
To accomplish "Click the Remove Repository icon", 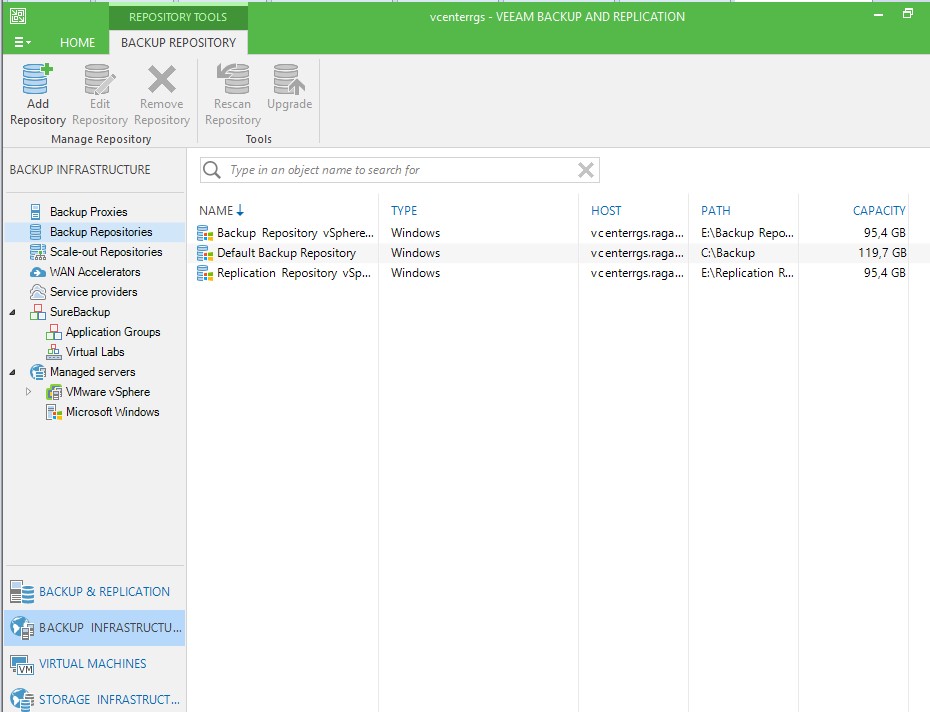I will point(161,90).
